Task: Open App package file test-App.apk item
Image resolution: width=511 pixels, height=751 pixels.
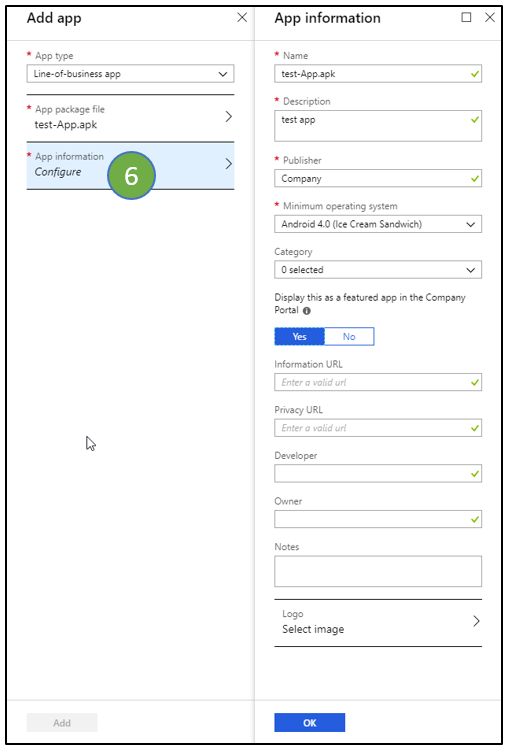Action: [130, 117]
